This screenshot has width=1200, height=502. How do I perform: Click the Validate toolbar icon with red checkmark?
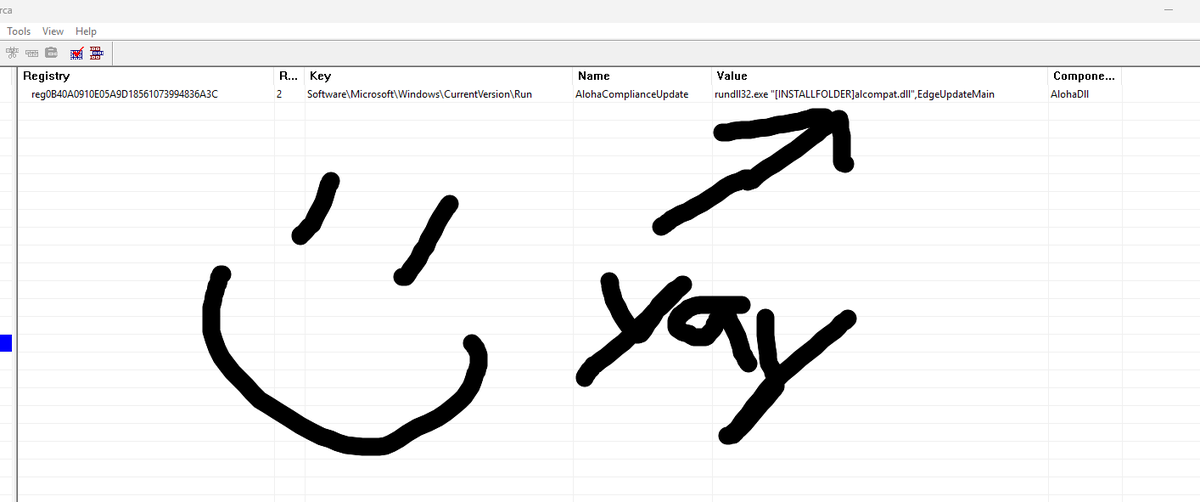point(77,52)
